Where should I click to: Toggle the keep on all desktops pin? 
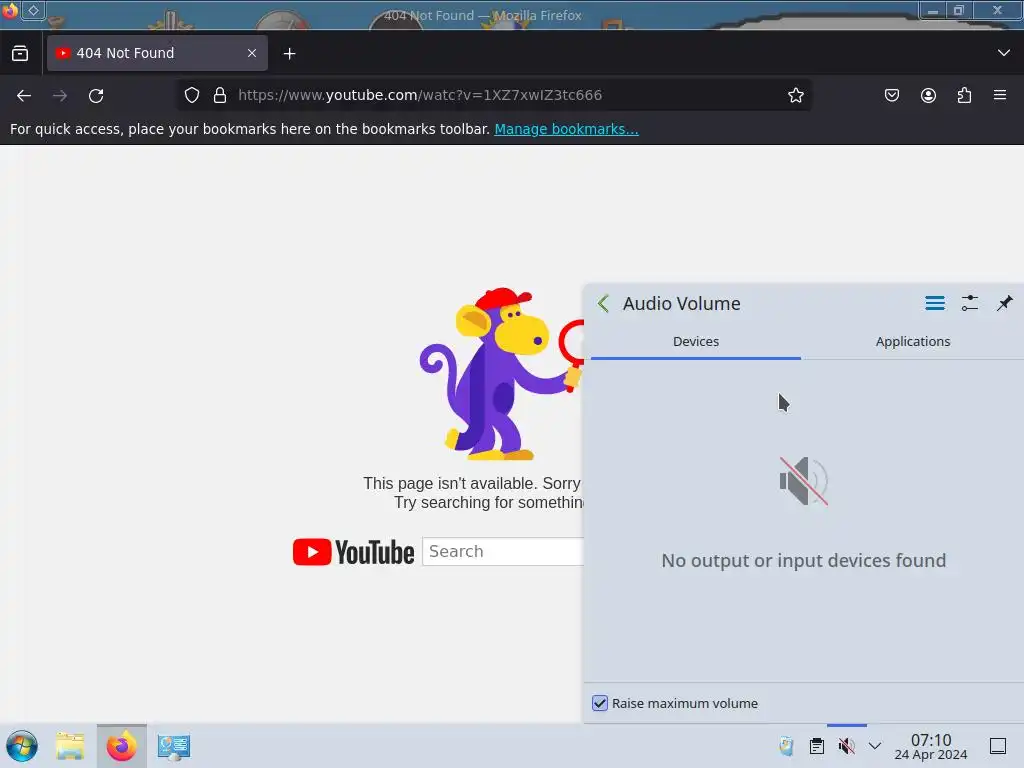pos(33,10)
